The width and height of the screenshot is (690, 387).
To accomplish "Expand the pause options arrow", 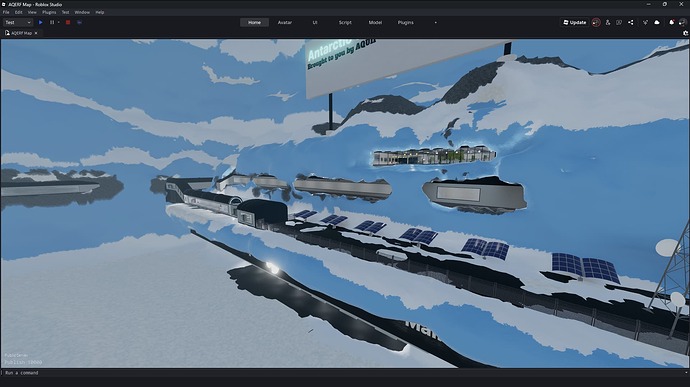I will coord(59,22).
